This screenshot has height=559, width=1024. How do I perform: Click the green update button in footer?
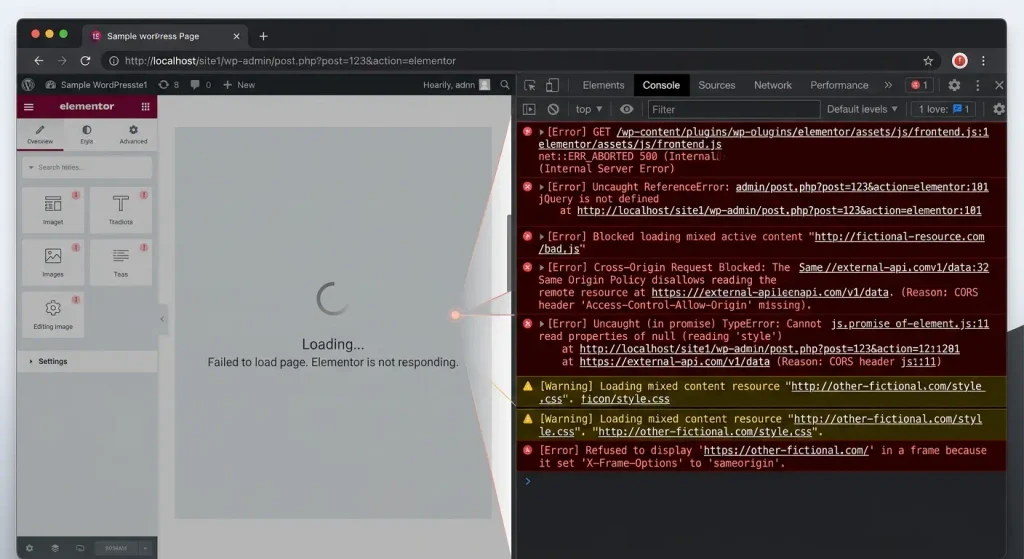(116, 548)
